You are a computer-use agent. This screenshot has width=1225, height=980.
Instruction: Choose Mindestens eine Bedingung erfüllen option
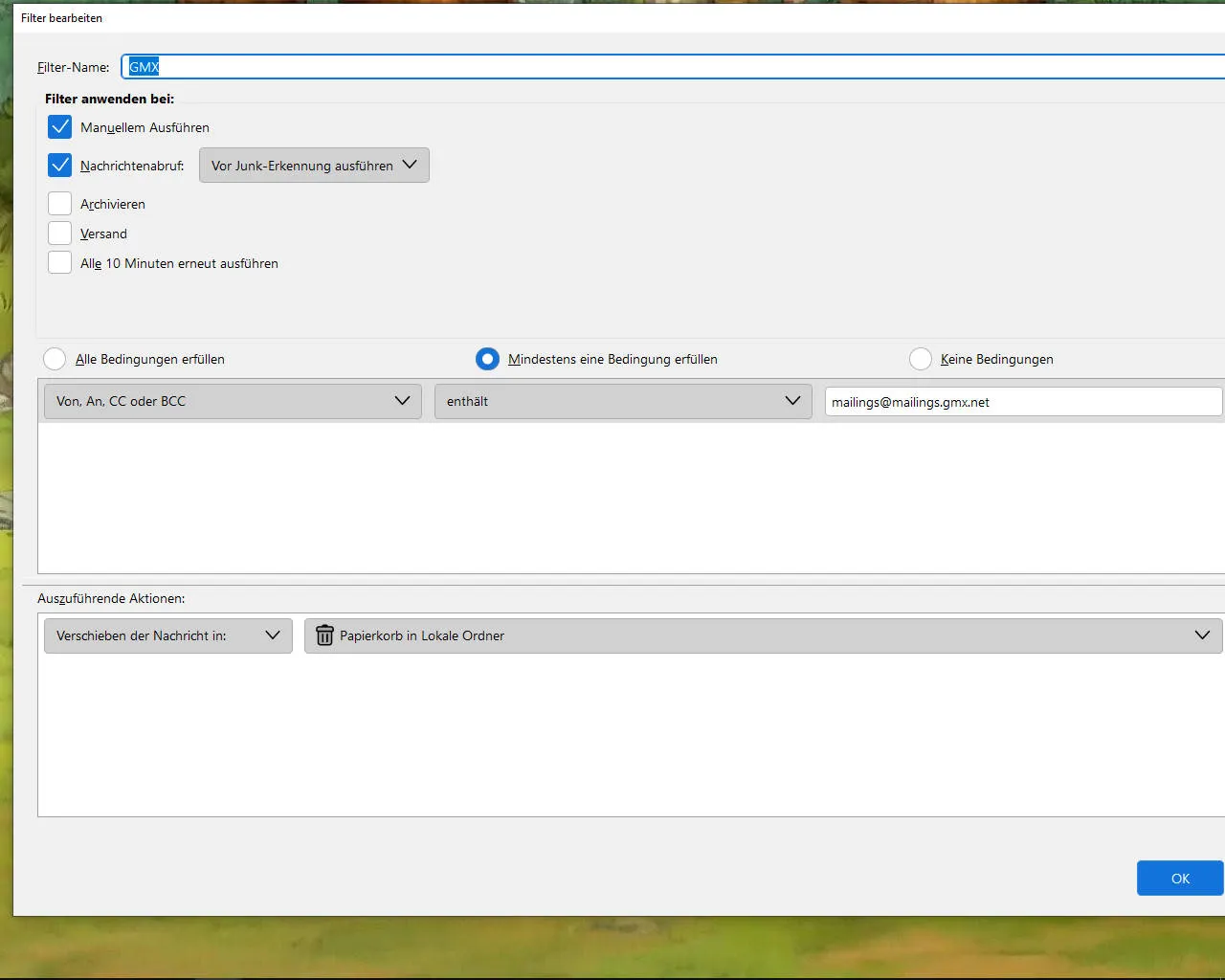click(x=487, y=359)
